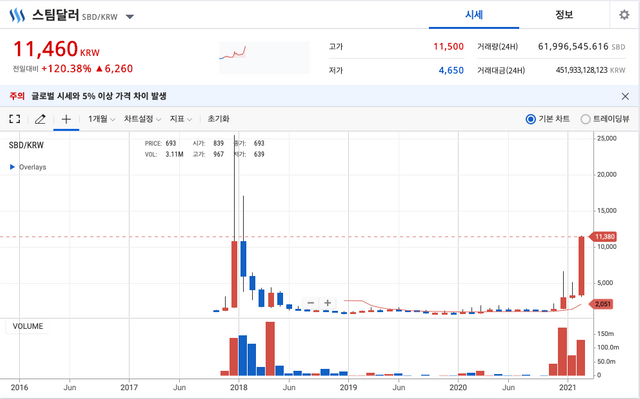Click the mini price sparkline thumbnail
This screenshot has height=399, width=640.
click(264, 58)
